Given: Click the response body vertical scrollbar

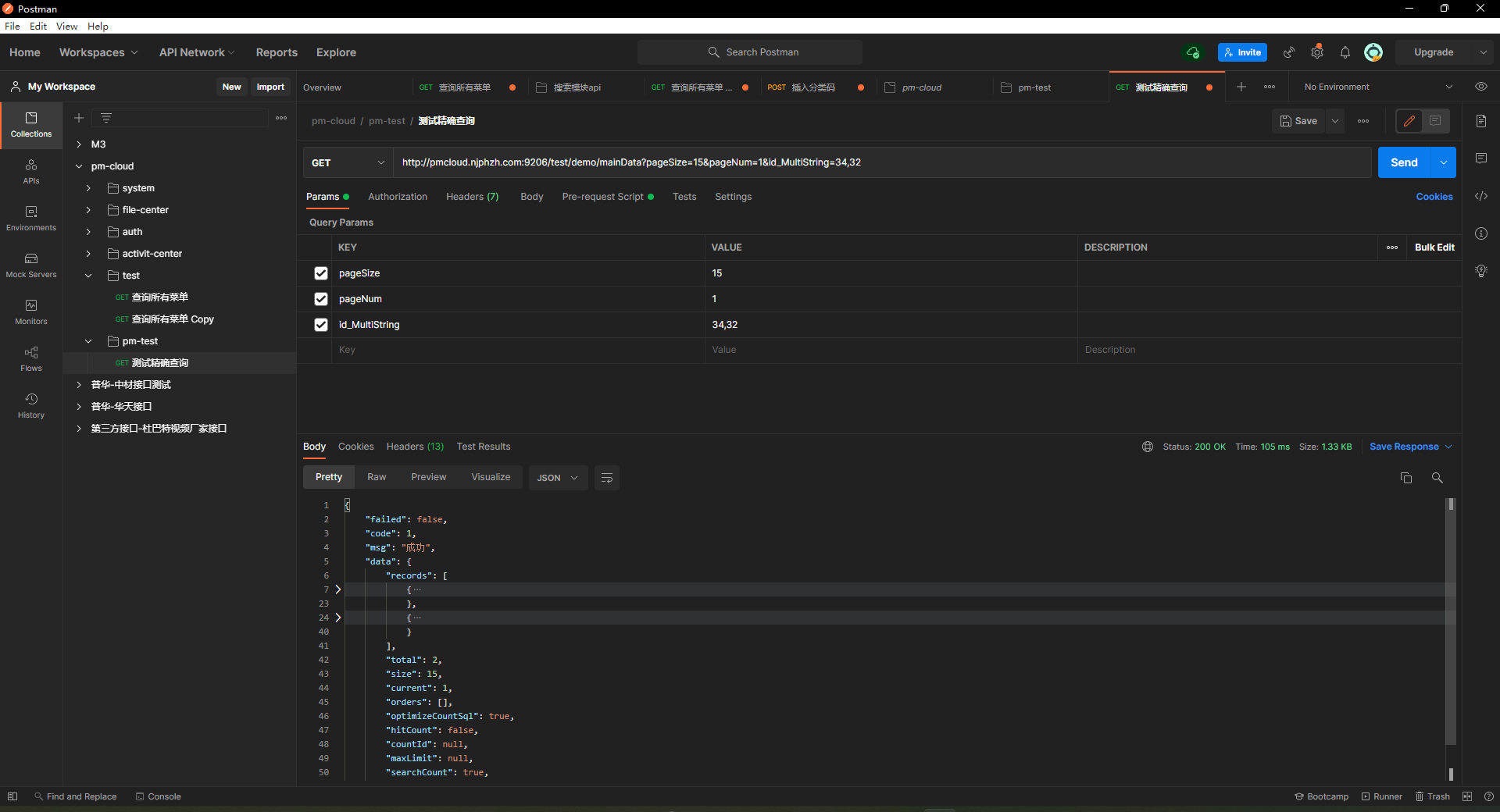Looking at the screenshot, I should click(1451, 621).
